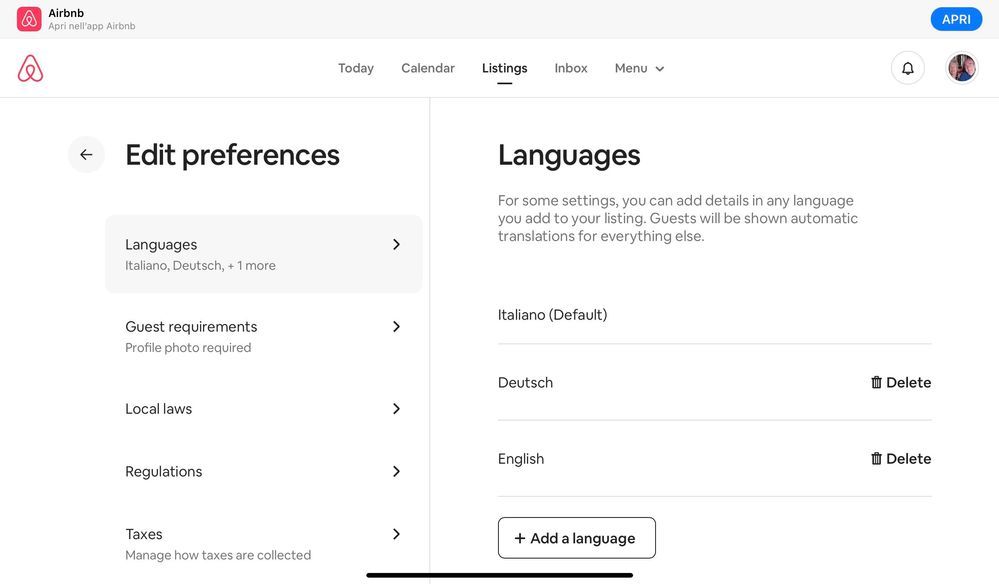
Task: Click the Add a language button
Action: click(x=576, y=538)
